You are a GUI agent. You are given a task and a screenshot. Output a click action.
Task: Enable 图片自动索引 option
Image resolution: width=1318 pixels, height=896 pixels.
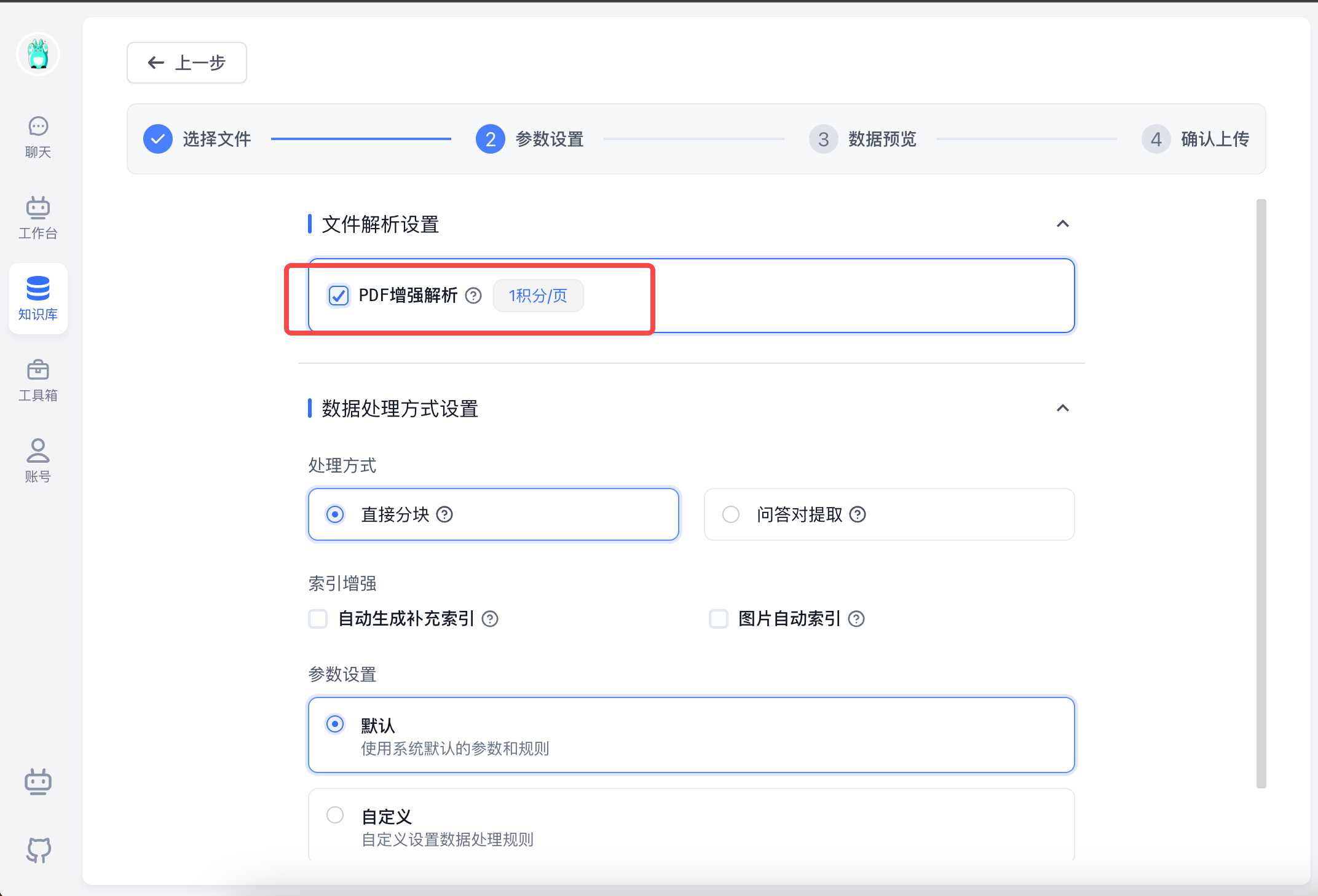(x=719, y=619)
